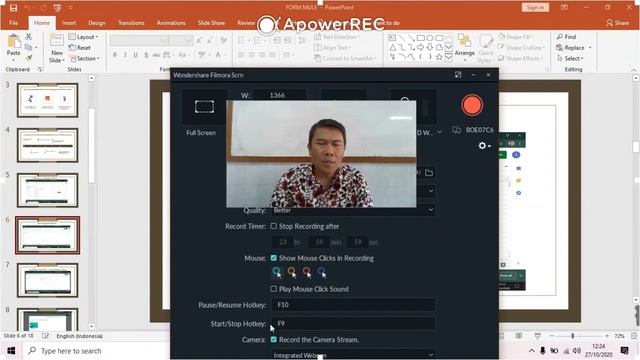This screenshot has width=640, height=360.
Task: Uncheck Record the Camera Stream
Action: [x=273, y=339]
